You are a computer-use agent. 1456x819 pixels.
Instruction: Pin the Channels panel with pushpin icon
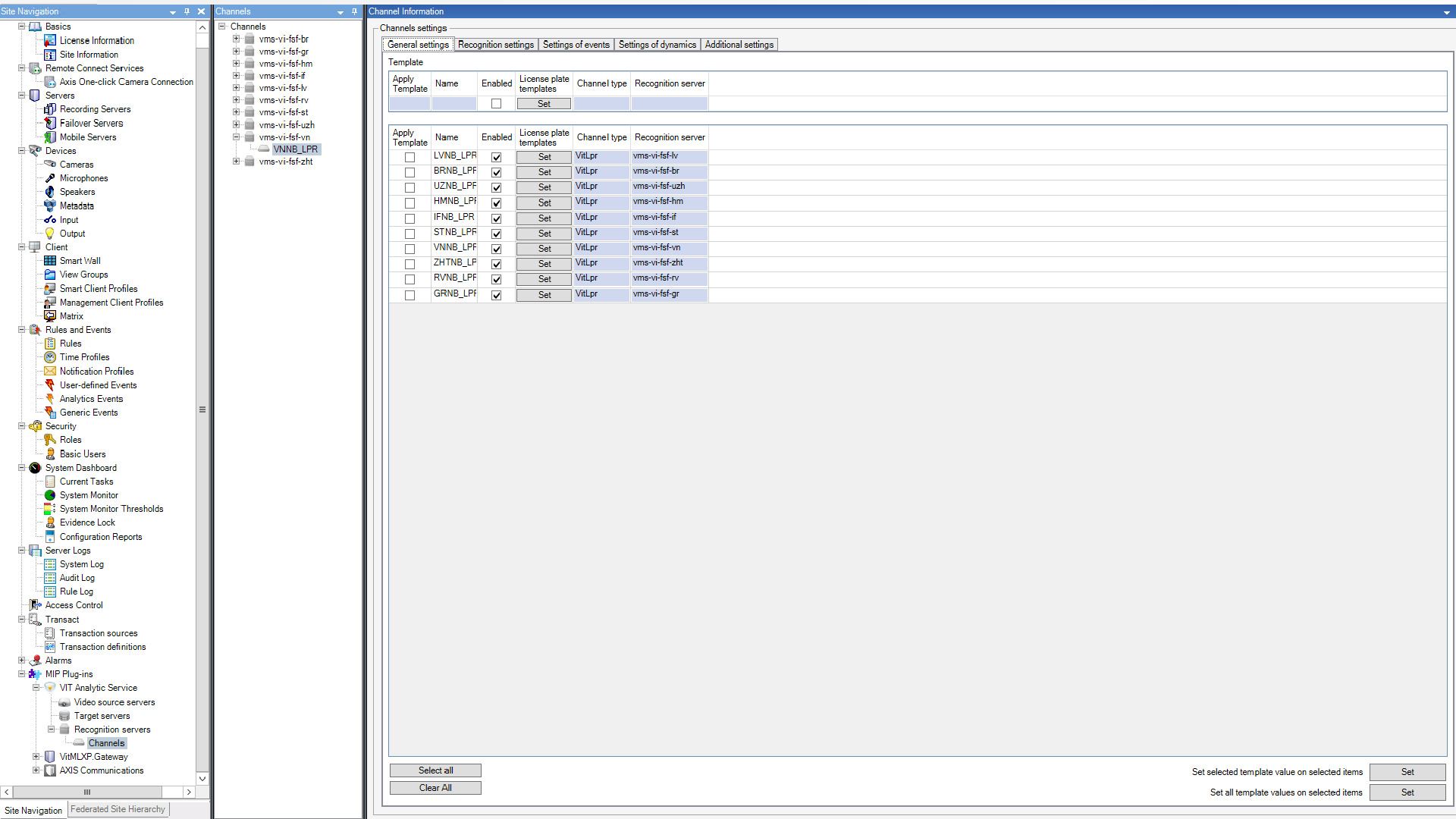point(354,11)
